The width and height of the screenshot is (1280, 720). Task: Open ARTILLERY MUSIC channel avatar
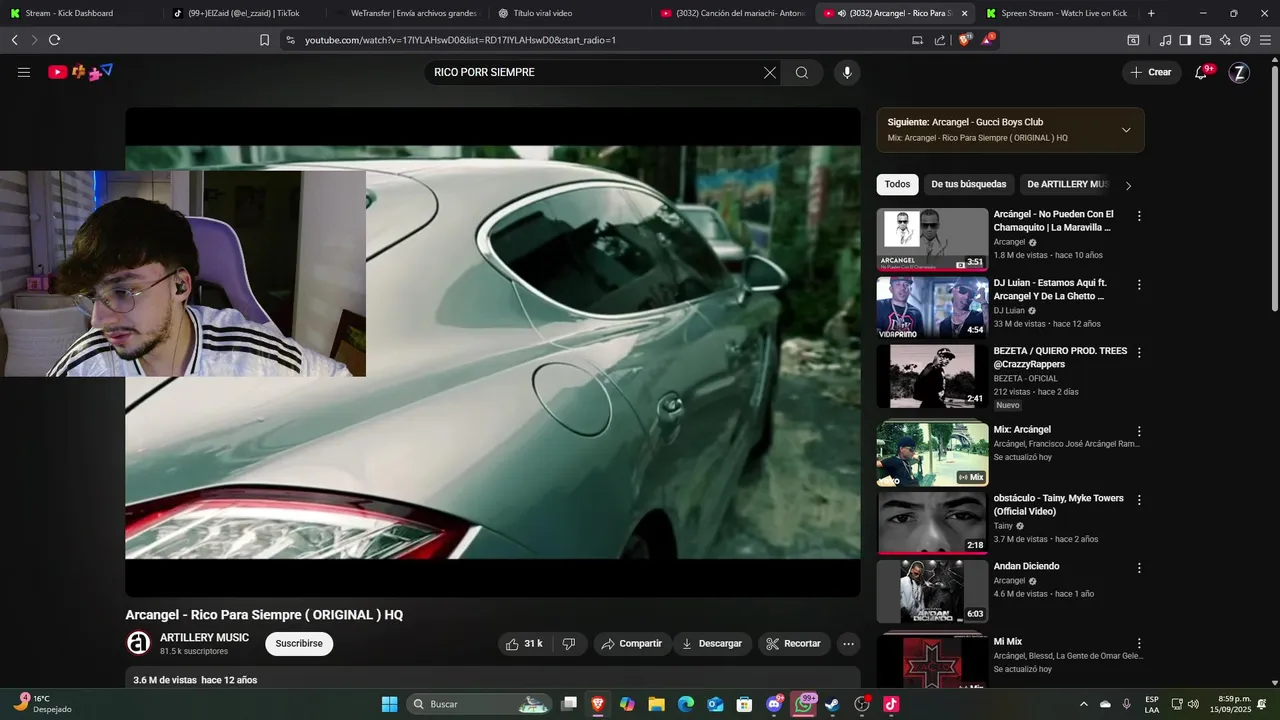point(138,644)
